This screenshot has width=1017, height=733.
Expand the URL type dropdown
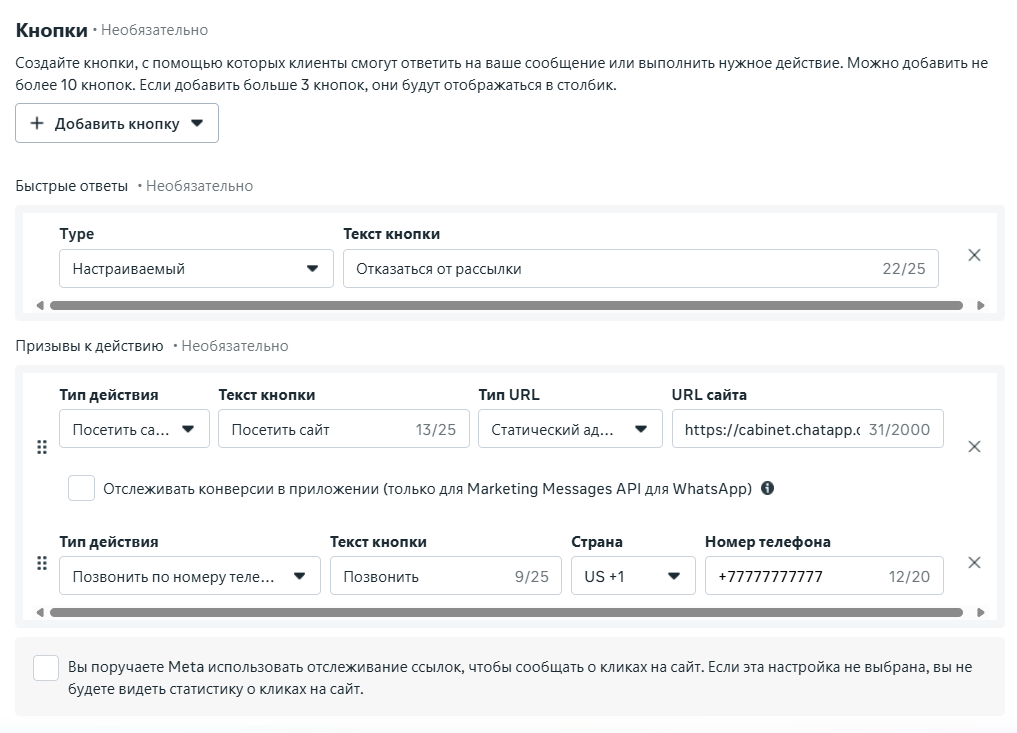[x=570, y=430]
